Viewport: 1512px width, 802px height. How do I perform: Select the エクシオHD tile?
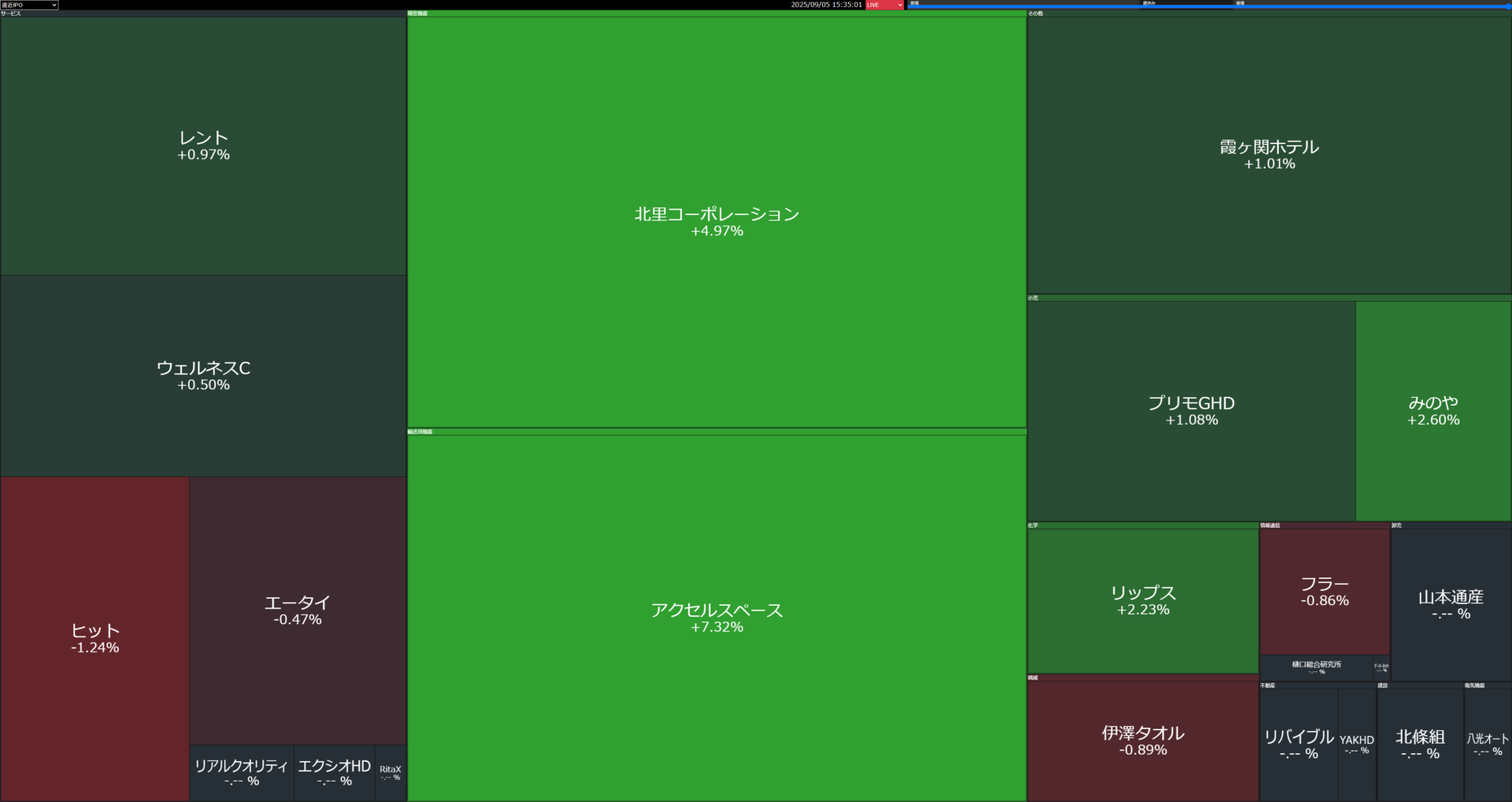[335, 773]
